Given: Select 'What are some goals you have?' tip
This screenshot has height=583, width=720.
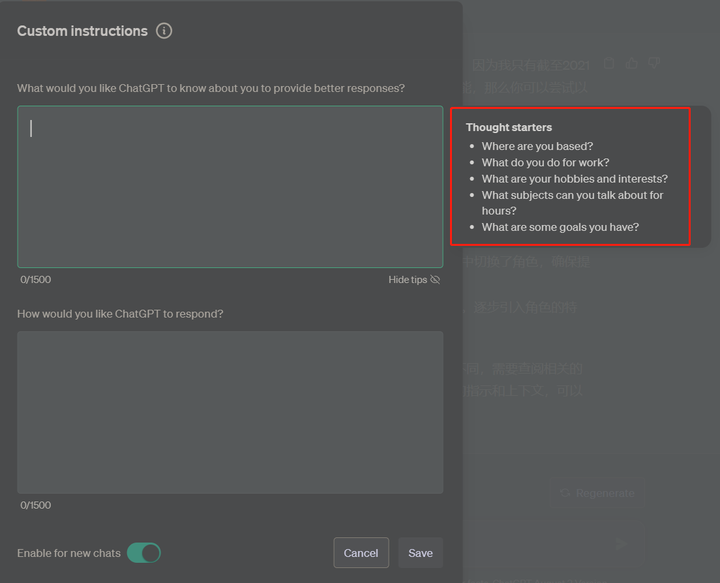Looking at the screenshot, I should [560, 227].
